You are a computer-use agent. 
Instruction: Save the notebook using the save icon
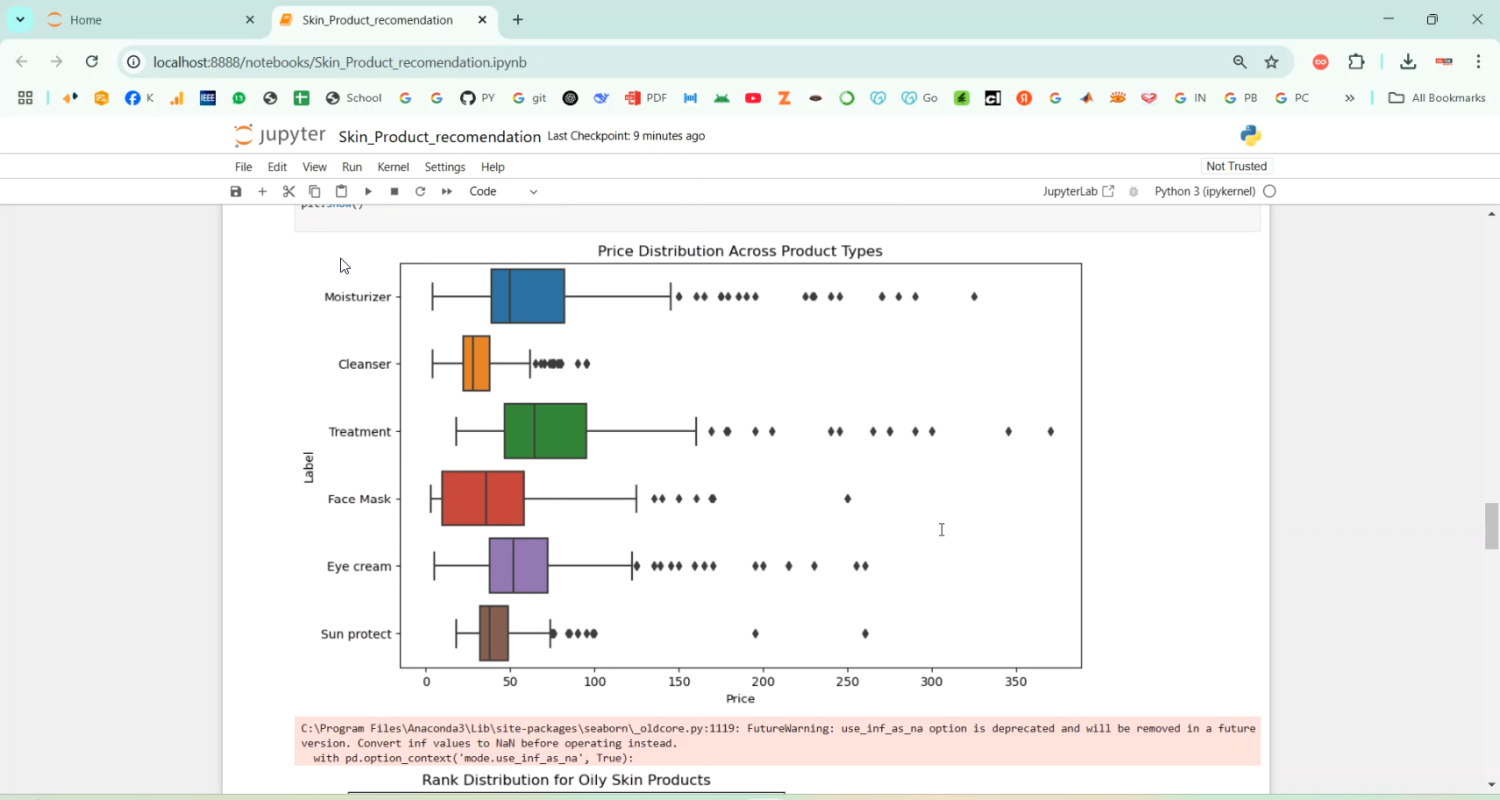tap(235, 191)
